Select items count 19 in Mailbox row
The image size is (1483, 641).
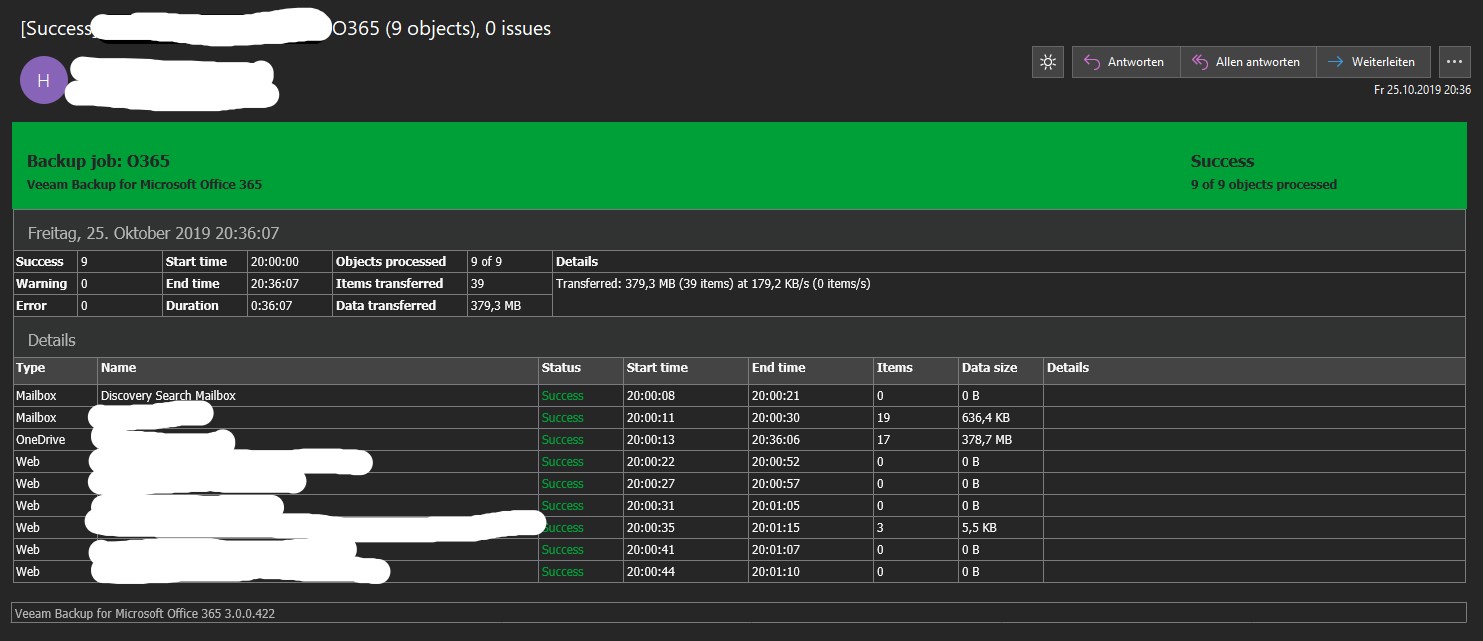(883, 418)
